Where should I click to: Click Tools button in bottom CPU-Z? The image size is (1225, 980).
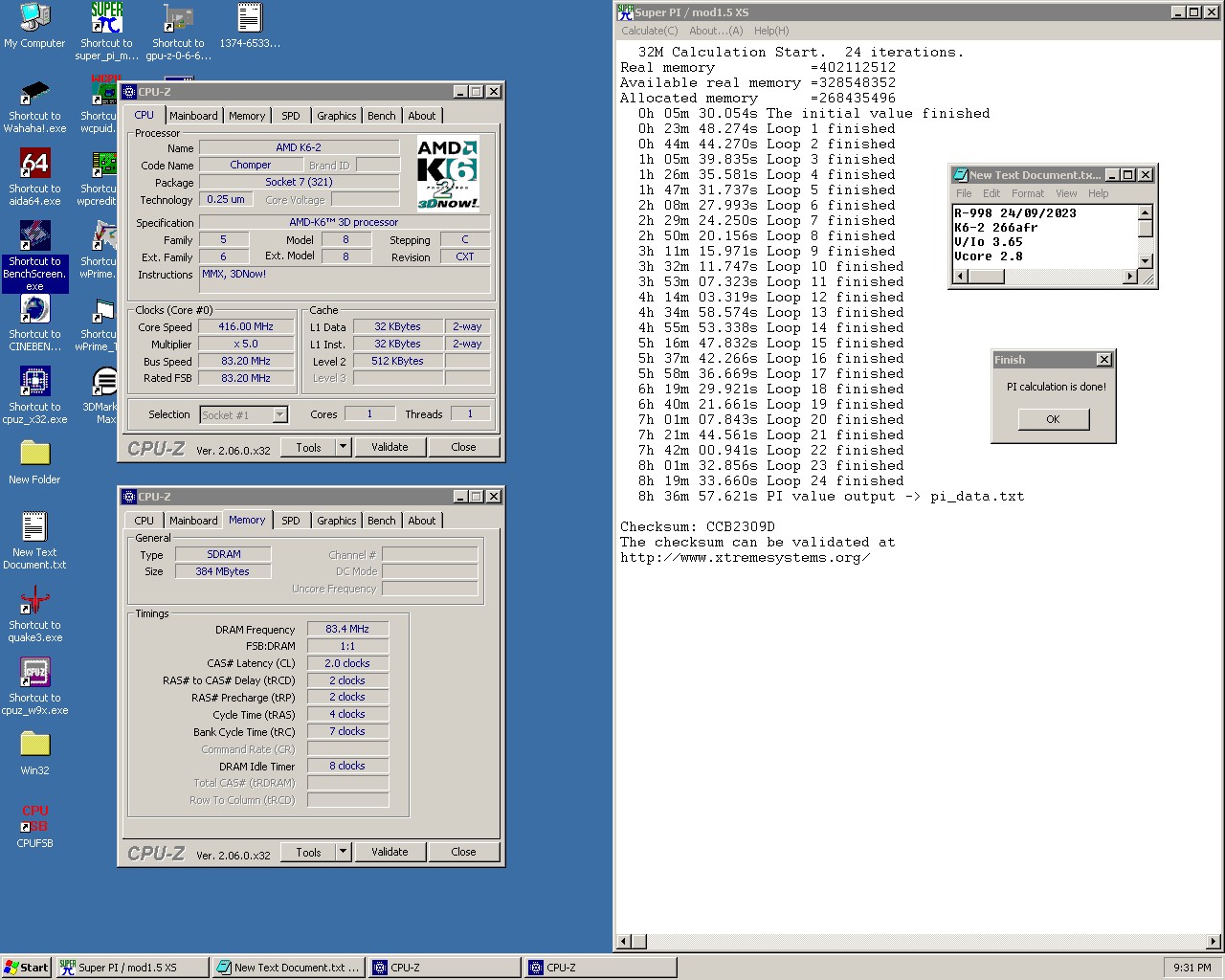308,852
